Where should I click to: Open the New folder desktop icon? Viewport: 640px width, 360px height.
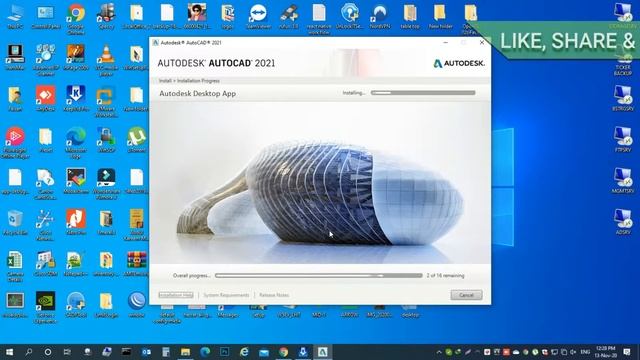tap(440, 16)
